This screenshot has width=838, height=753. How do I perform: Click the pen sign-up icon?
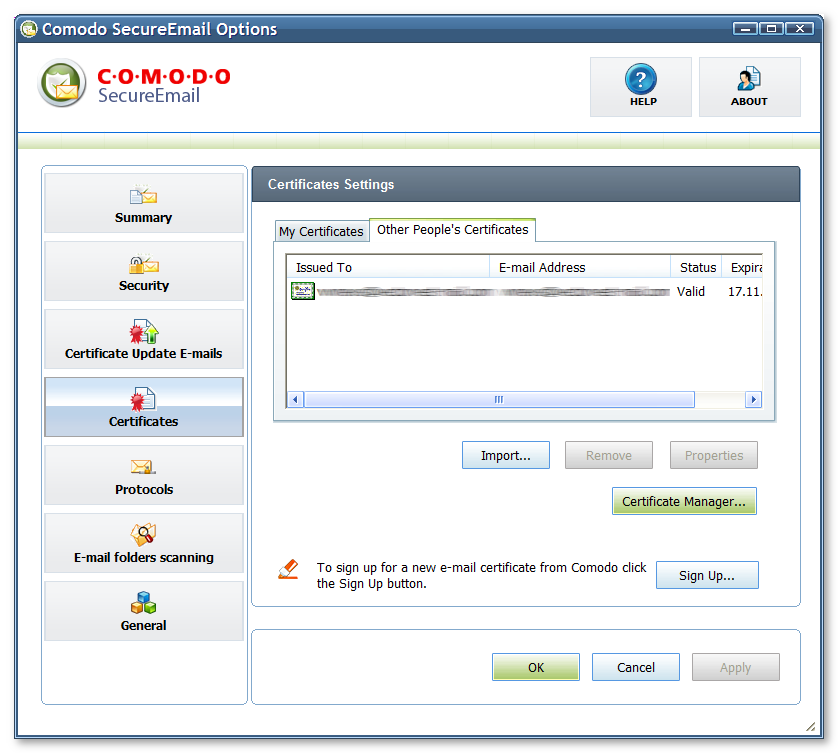pos(289,570)
